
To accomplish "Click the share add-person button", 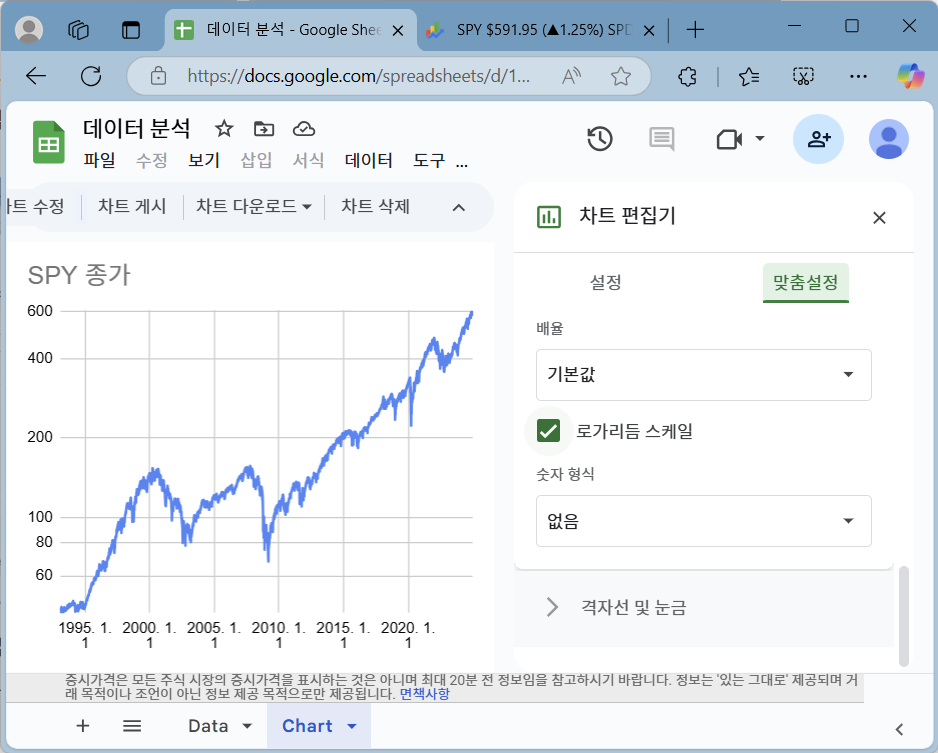I will coord(818,139).
